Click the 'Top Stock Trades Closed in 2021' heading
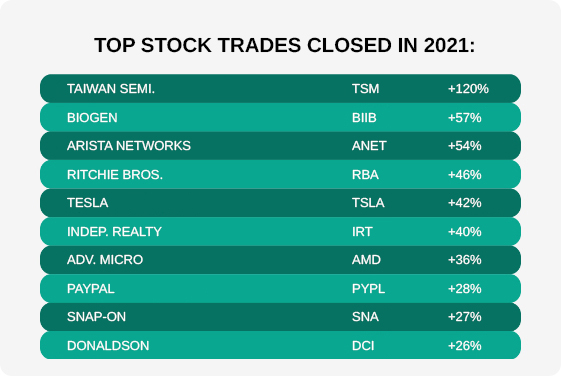 click(x=284, y=45)
